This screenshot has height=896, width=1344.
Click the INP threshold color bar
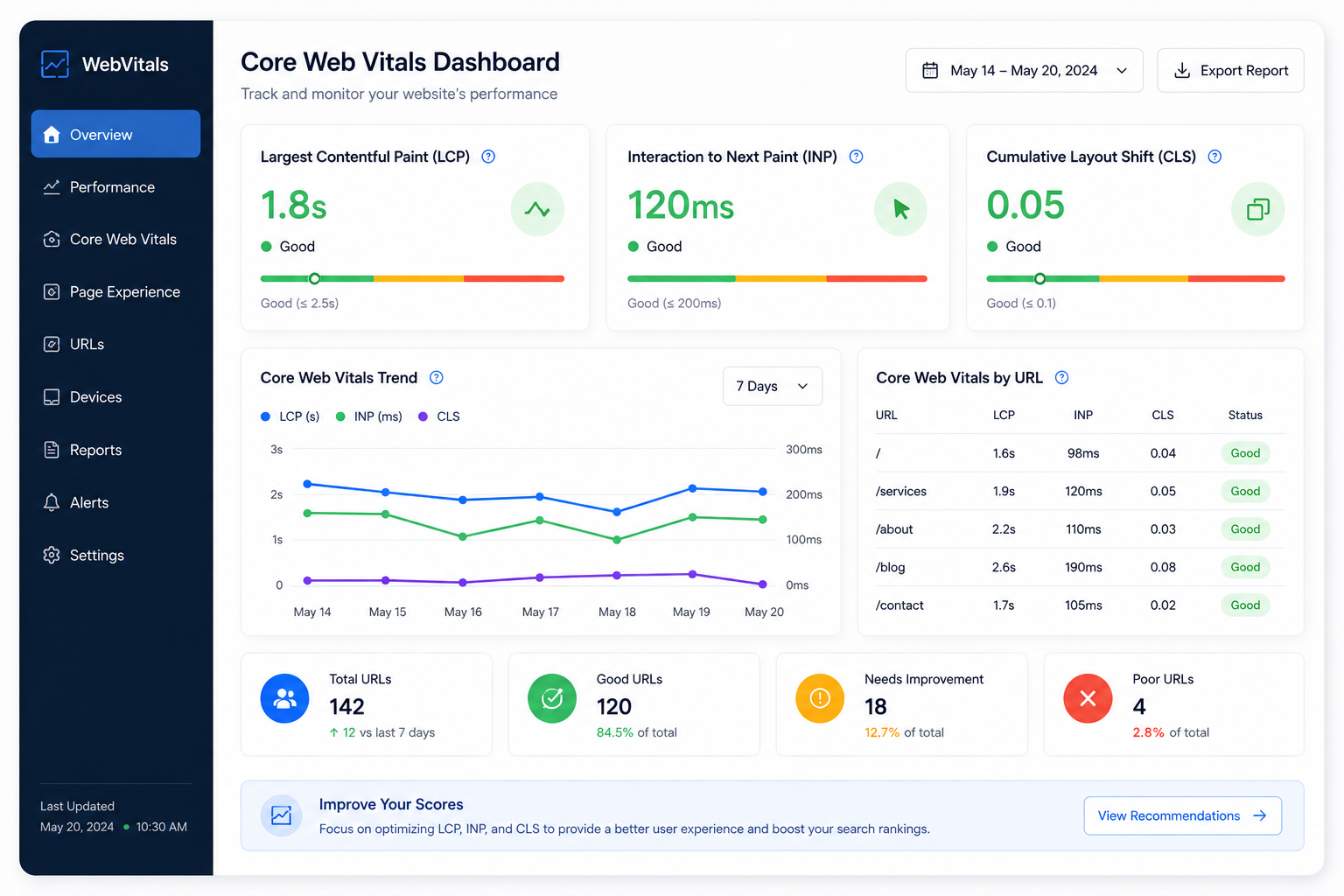coord(777,278)
